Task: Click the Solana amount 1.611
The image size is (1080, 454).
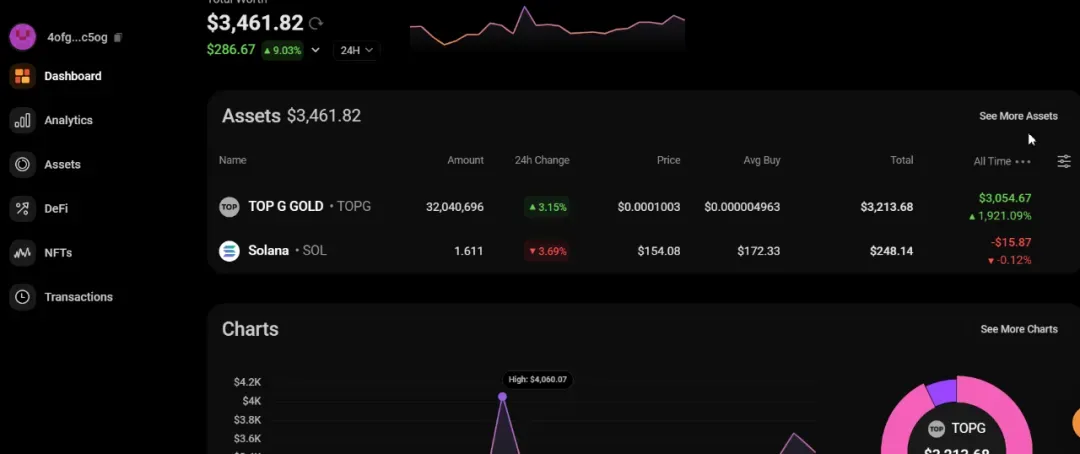Action: pos(469,251)
